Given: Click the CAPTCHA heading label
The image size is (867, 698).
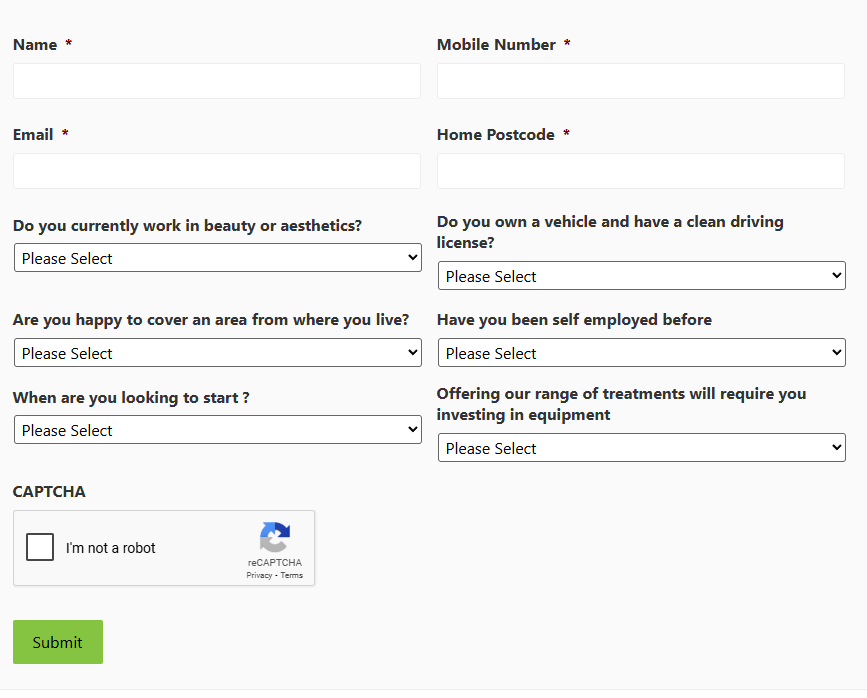Looking at the screenshot, I should coord(49,492).
